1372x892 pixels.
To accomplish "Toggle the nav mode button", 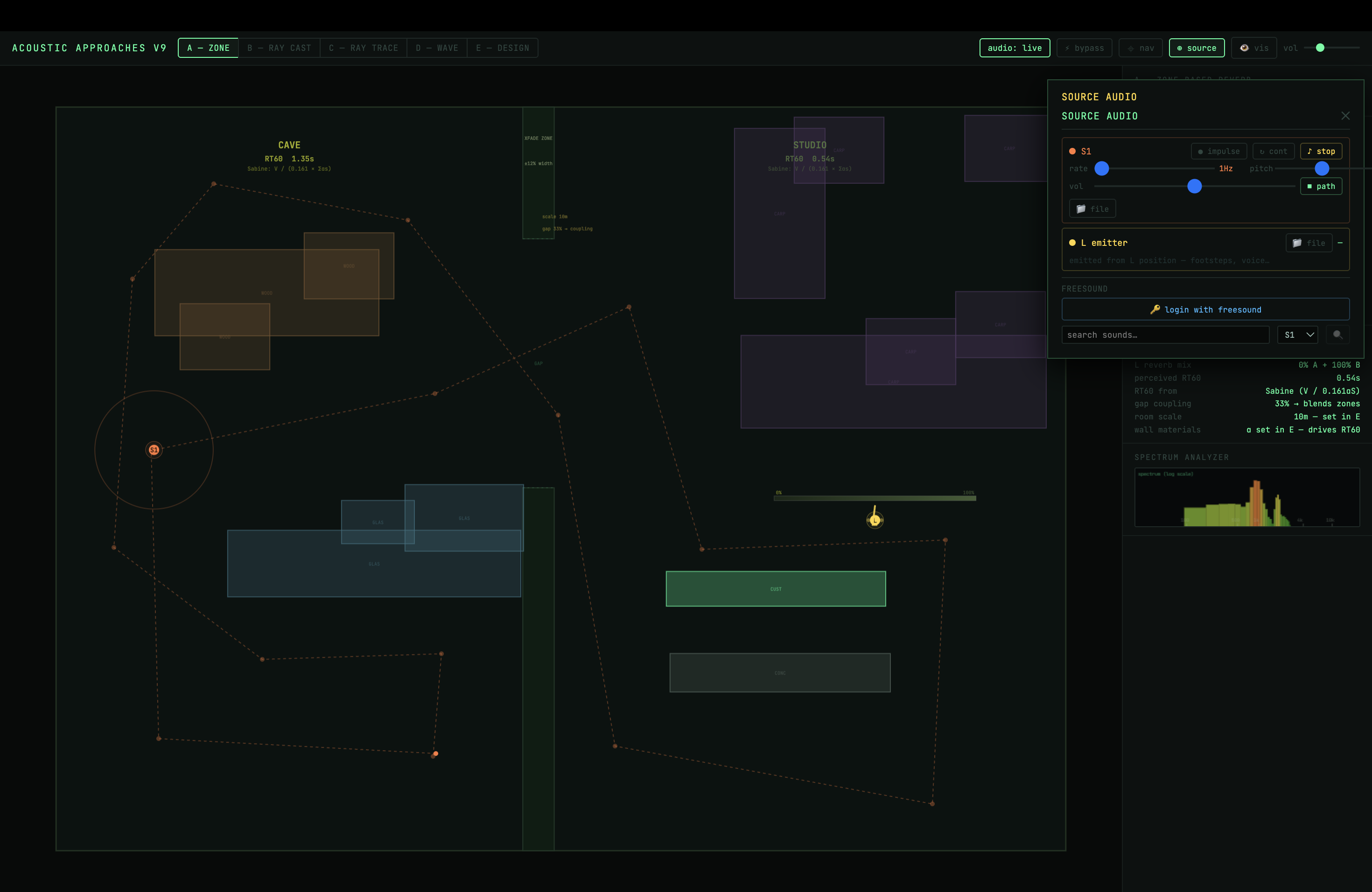I will [x=1141, y=48].
